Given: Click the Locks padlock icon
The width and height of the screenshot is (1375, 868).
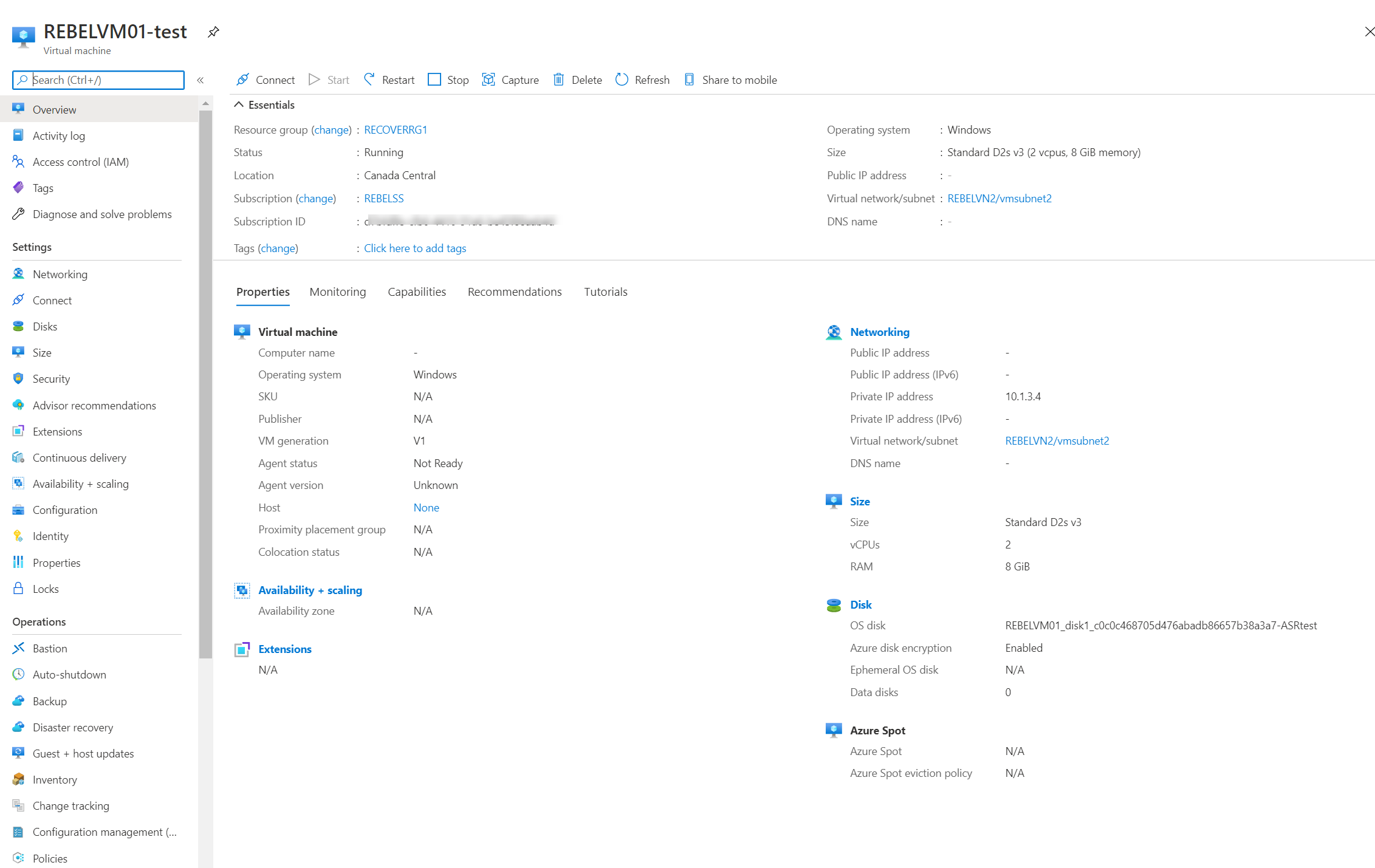Looking at the screenshot, I should click(18, 589).
